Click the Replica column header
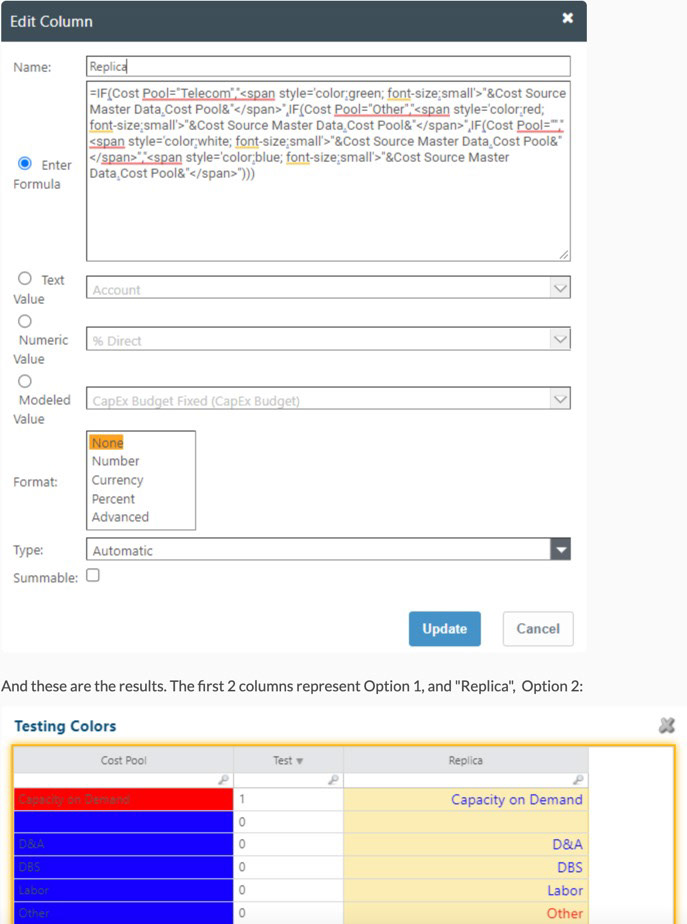Screen dimensions: 687x924 coord(465,760)
